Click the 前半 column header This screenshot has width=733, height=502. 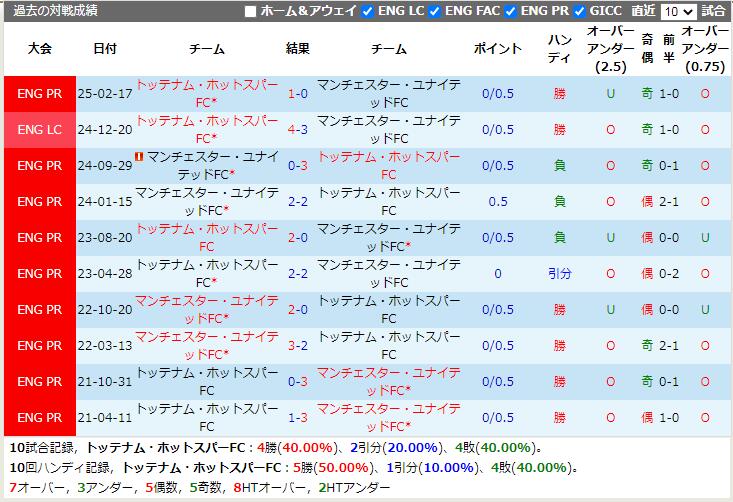(669, 49)
